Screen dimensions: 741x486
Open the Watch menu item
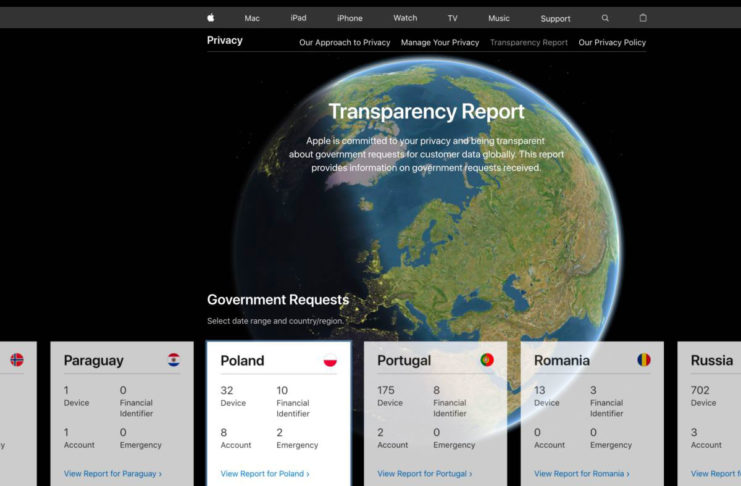tap(405, 18)
